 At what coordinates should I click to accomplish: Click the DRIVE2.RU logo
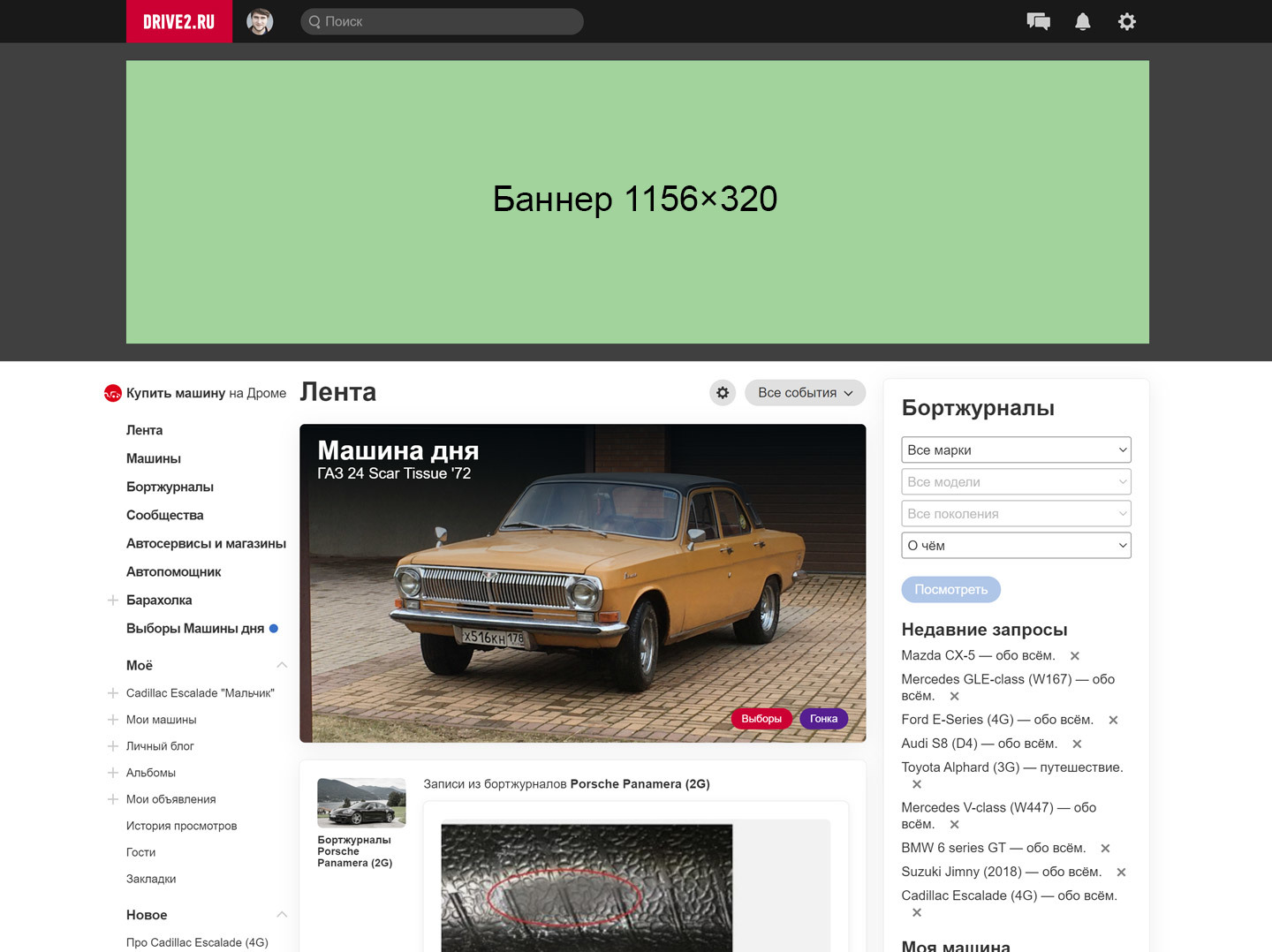(179, 21)
